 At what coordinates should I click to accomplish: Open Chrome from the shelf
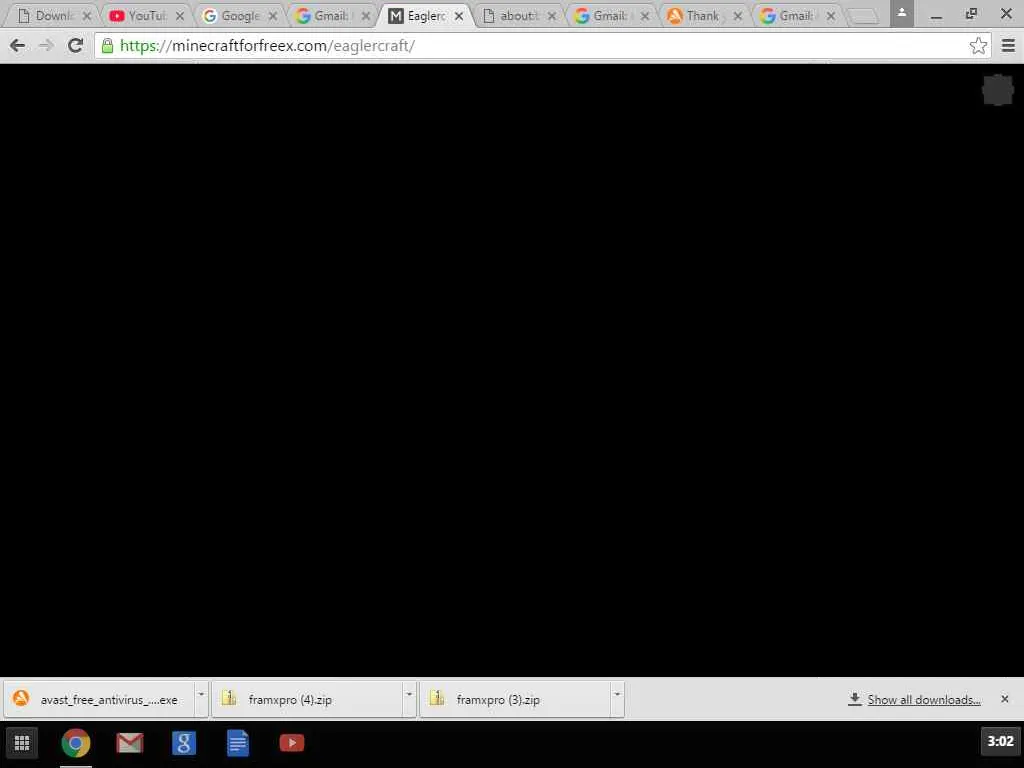(76, 743)
